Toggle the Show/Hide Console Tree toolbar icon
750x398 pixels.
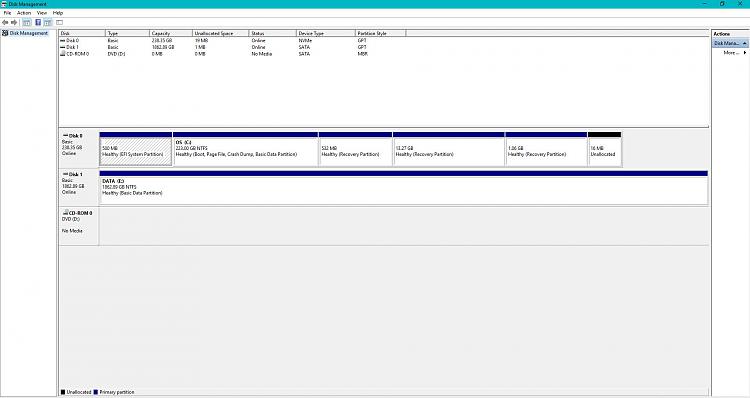[x=27, y=22]
